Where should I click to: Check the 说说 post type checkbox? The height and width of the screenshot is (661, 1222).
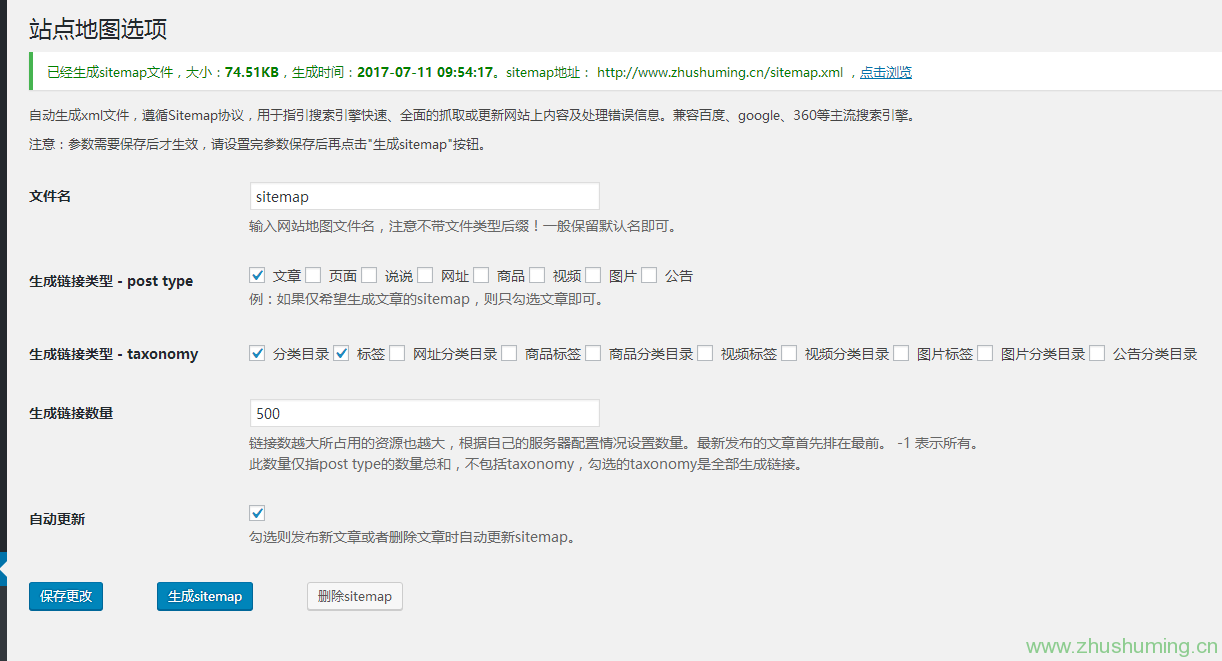point(369,275)
